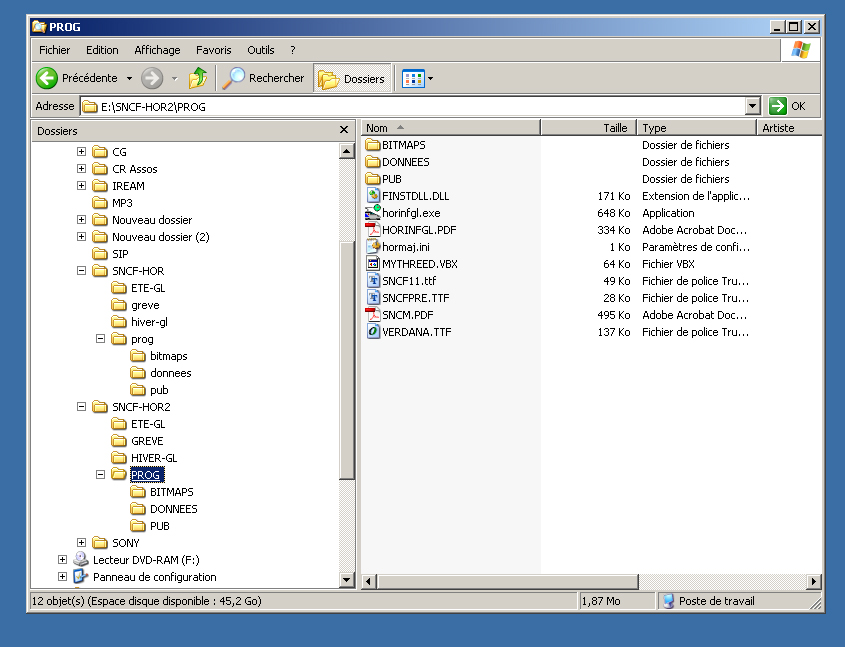Click the file list scroll left arrow

[x=369, y=581]
